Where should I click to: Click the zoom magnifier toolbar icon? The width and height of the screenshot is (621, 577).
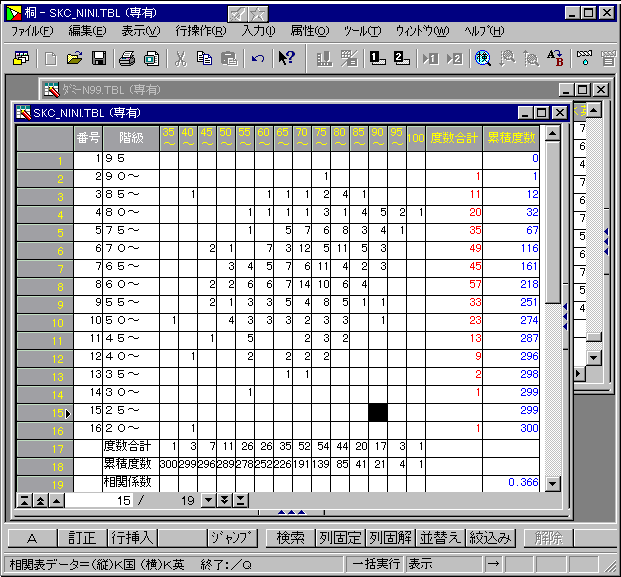tap(483, 58)
